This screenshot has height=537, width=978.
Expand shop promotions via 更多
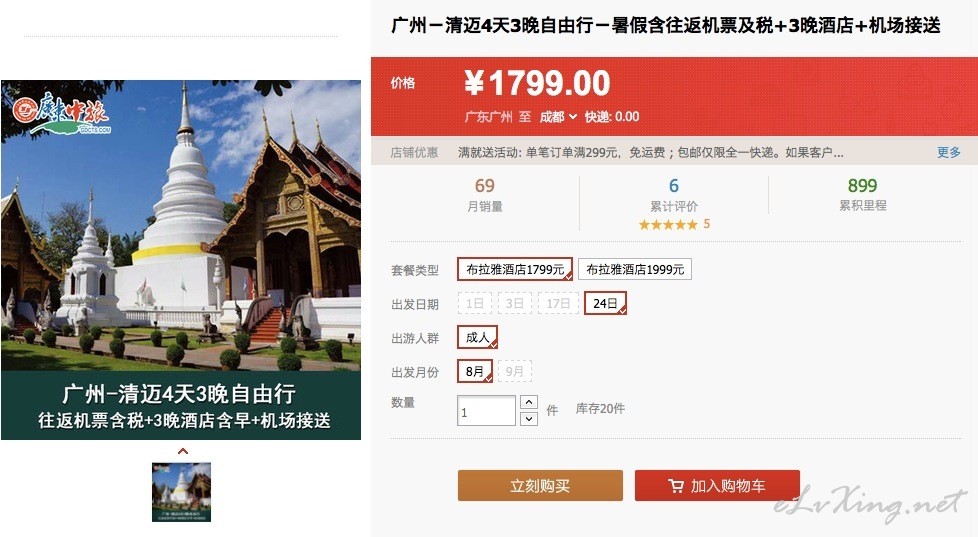949,152
